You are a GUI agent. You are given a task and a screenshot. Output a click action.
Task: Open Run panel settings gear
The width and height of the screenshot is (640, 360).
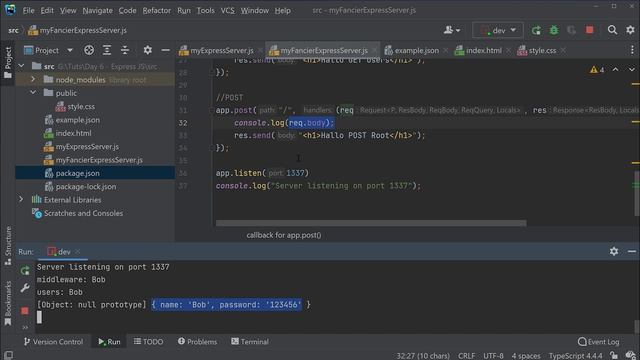[x=614, y=251]
